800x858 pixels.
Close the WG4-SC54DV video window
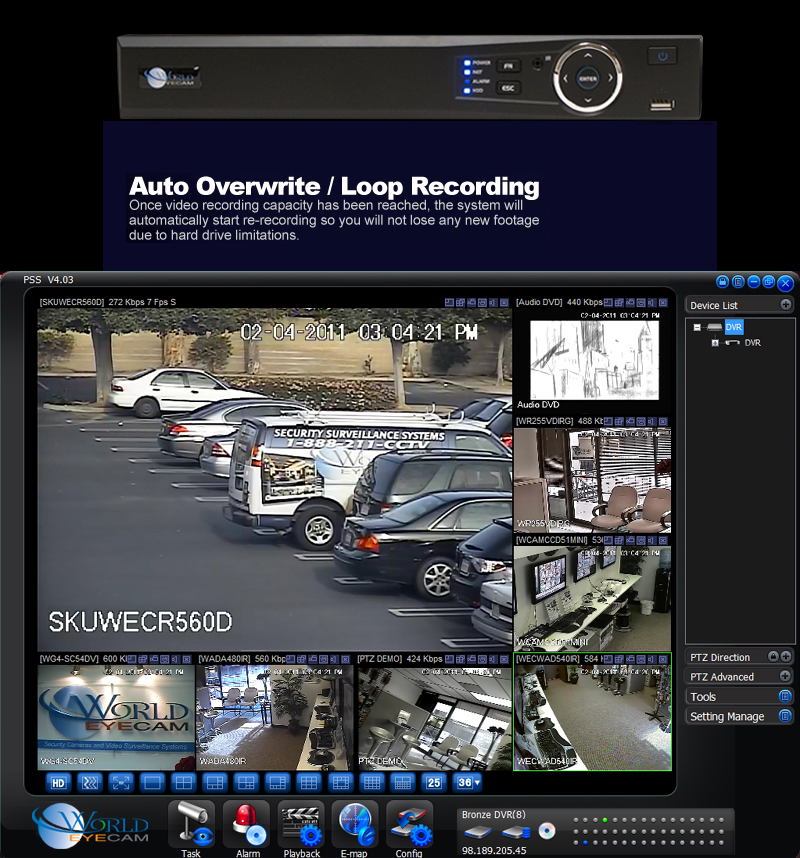(x=187, y=659)
